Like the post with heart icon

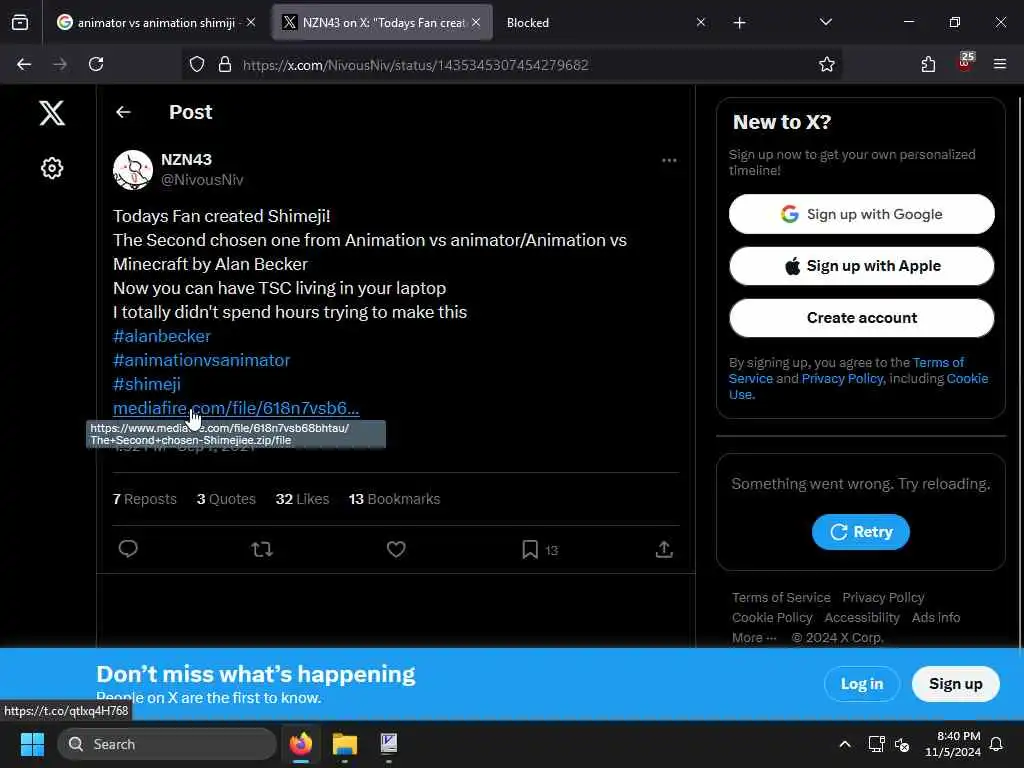click(396, 549)
